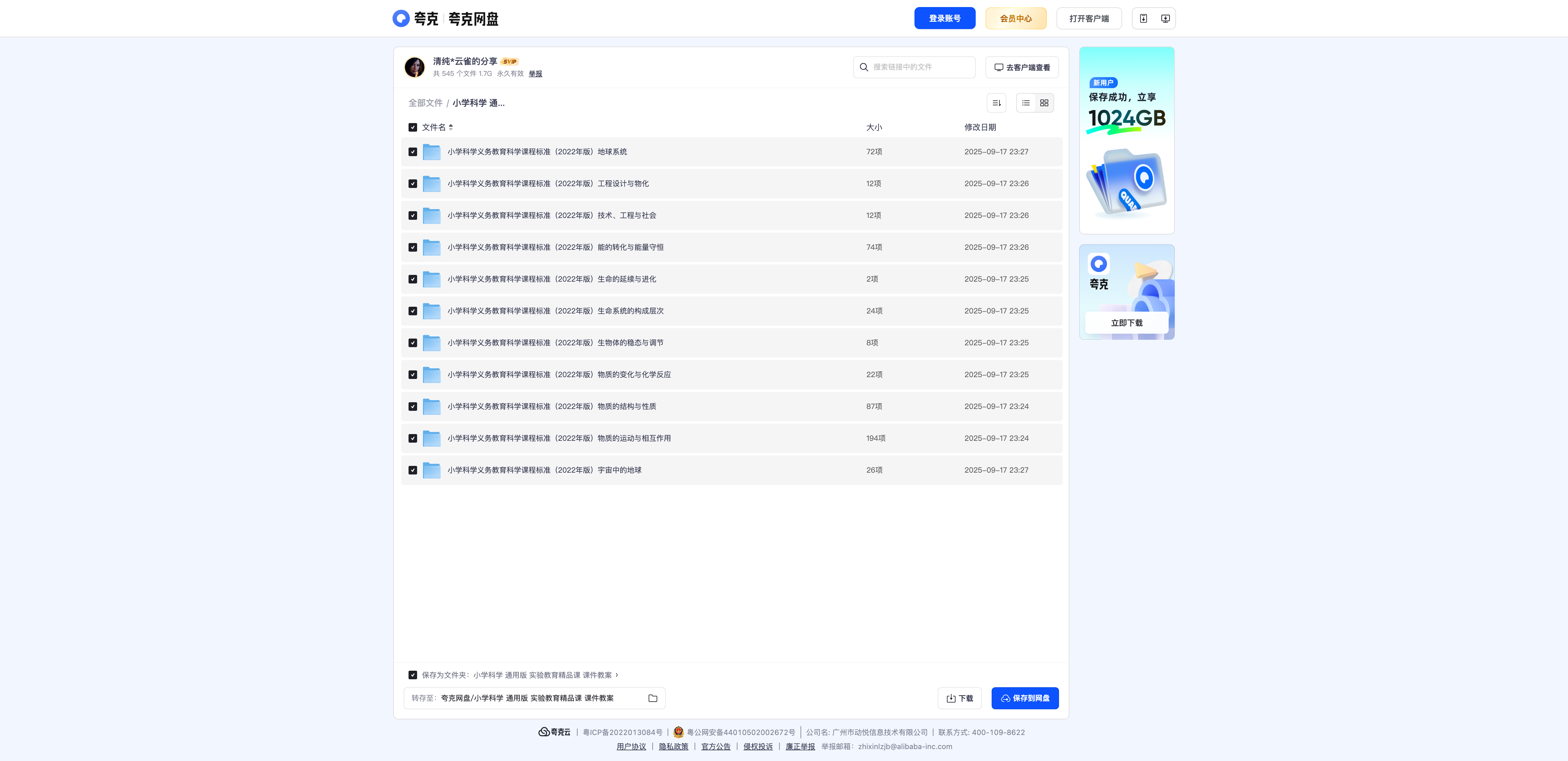Open 用户协议 footer link
The height and width of the screenshot is (761, 1568).
click(x=631, y=746)
